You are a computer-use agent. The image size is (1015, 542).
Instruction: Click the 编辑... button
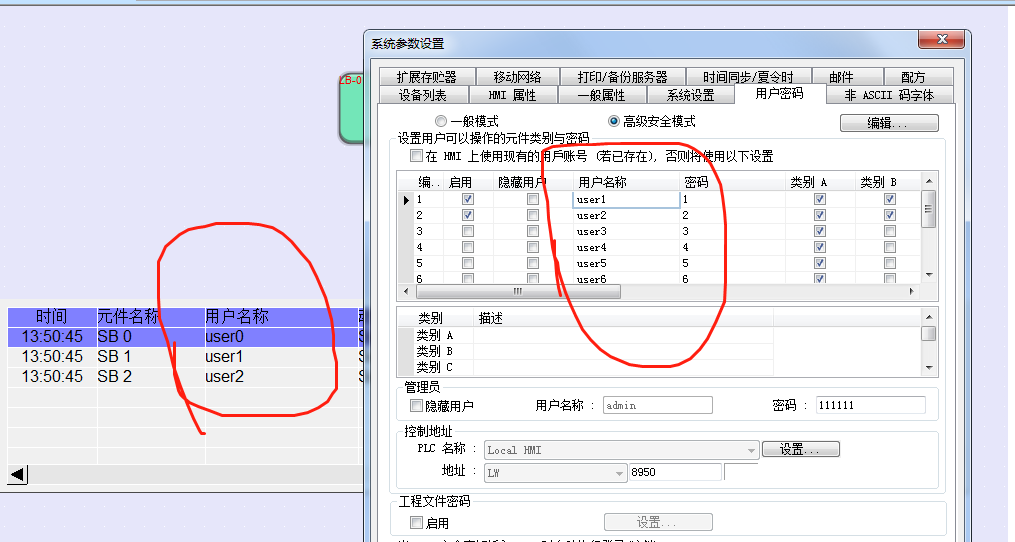(x=888, y=123)
